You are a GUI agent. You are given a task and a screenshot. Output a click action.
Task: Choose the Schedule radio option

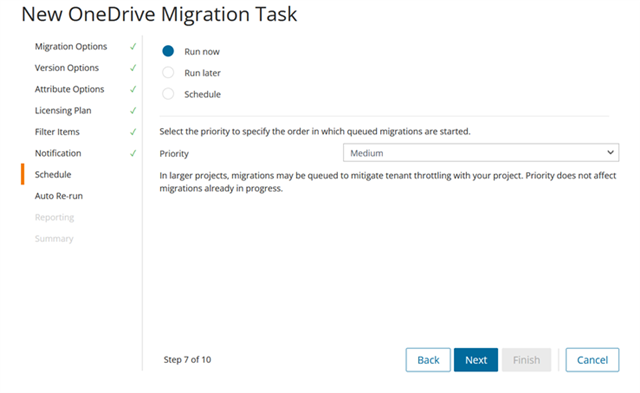pos(168,94)
